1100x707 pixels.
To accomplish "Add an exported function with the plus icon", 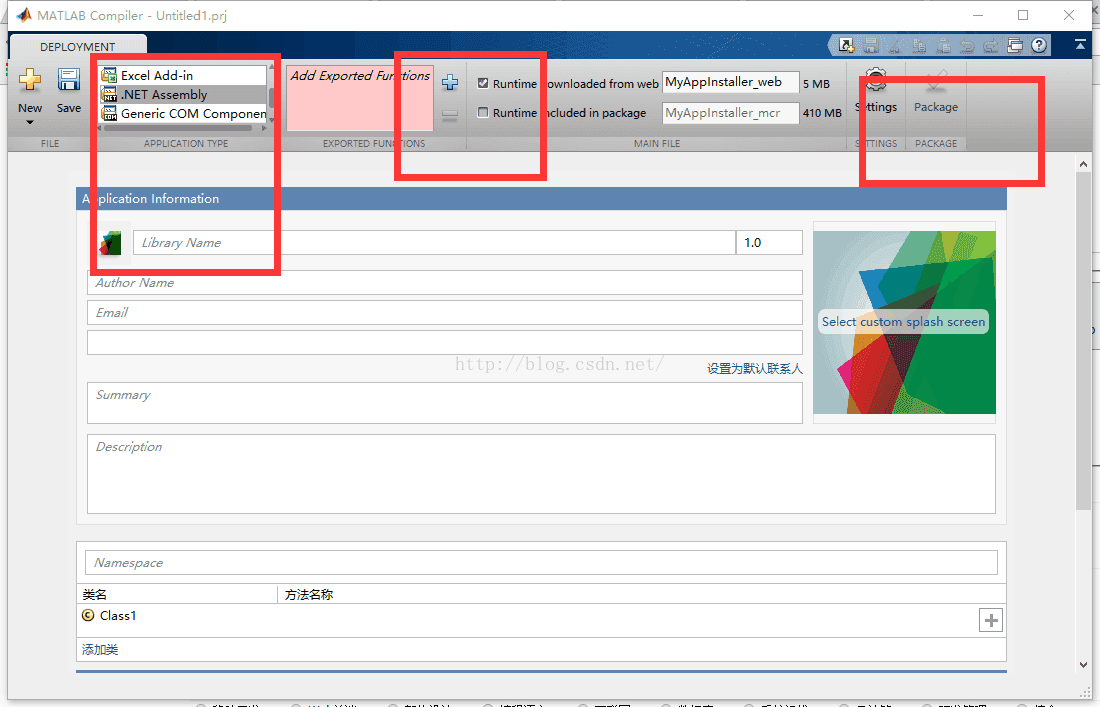I will [450, 82].
